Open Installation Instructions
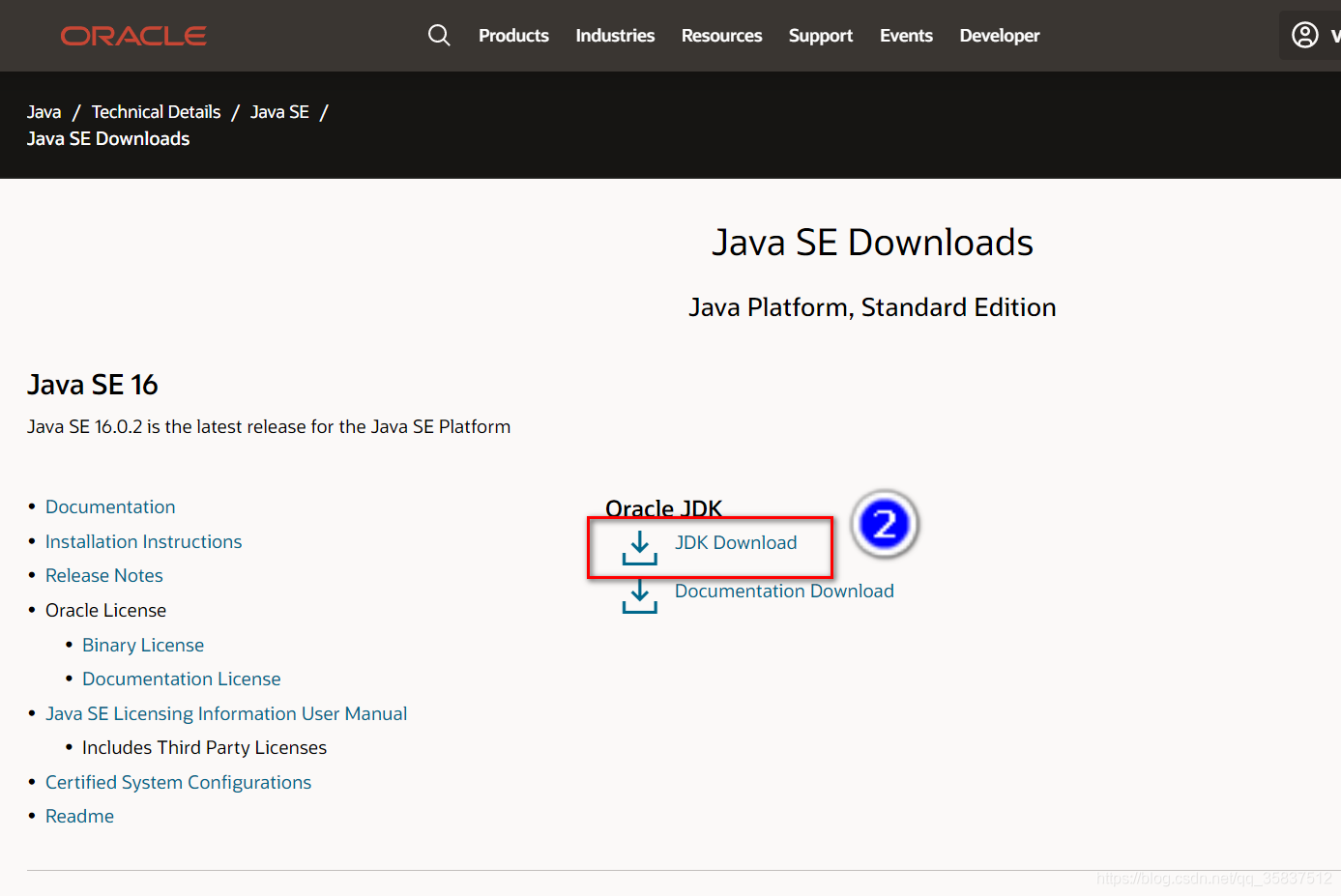 [x=143, y=541]
